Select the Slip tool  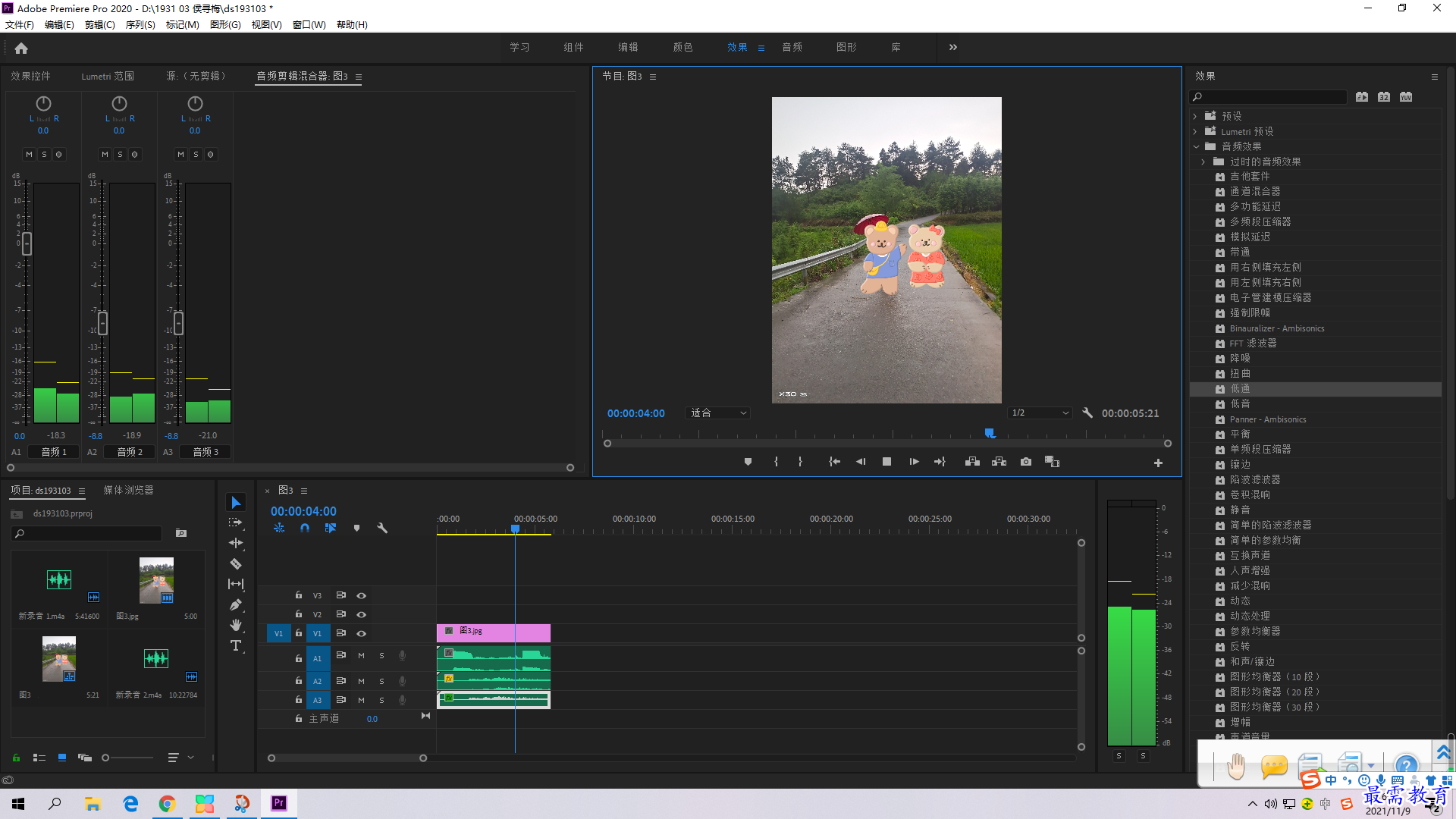[x=236, y=584]
